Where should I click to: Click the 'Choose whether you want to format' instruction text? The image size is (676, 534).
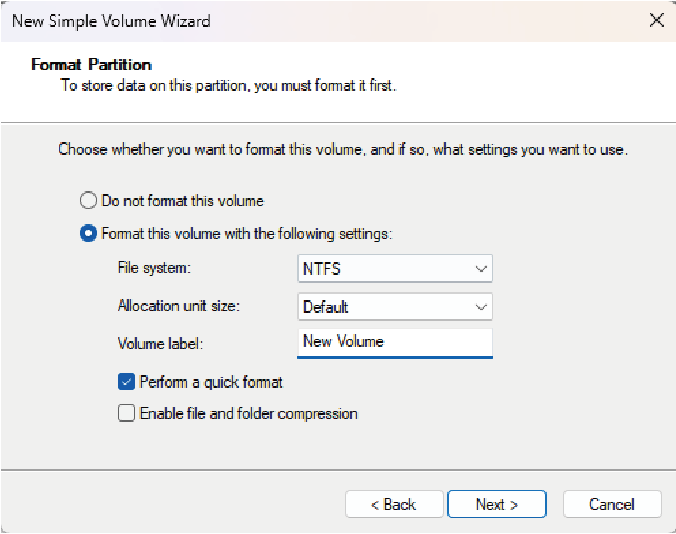pos(342,150)
